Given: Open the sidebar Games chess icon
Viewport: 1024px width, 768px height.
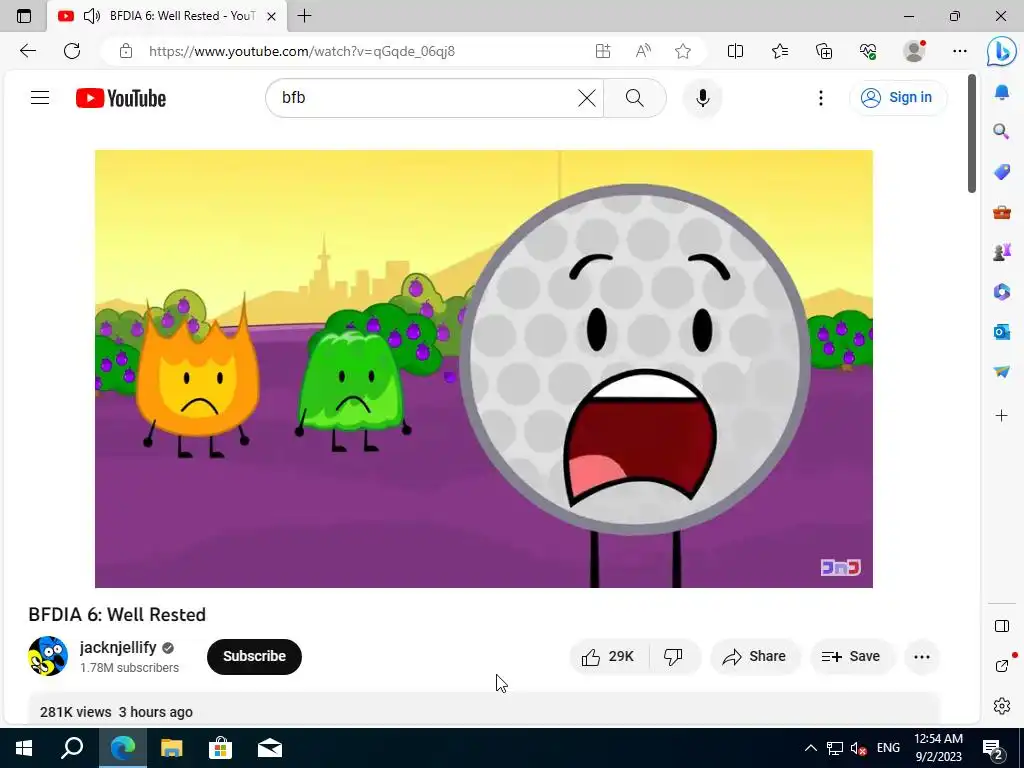Looking at the screenshot, I should point(1002,252).
